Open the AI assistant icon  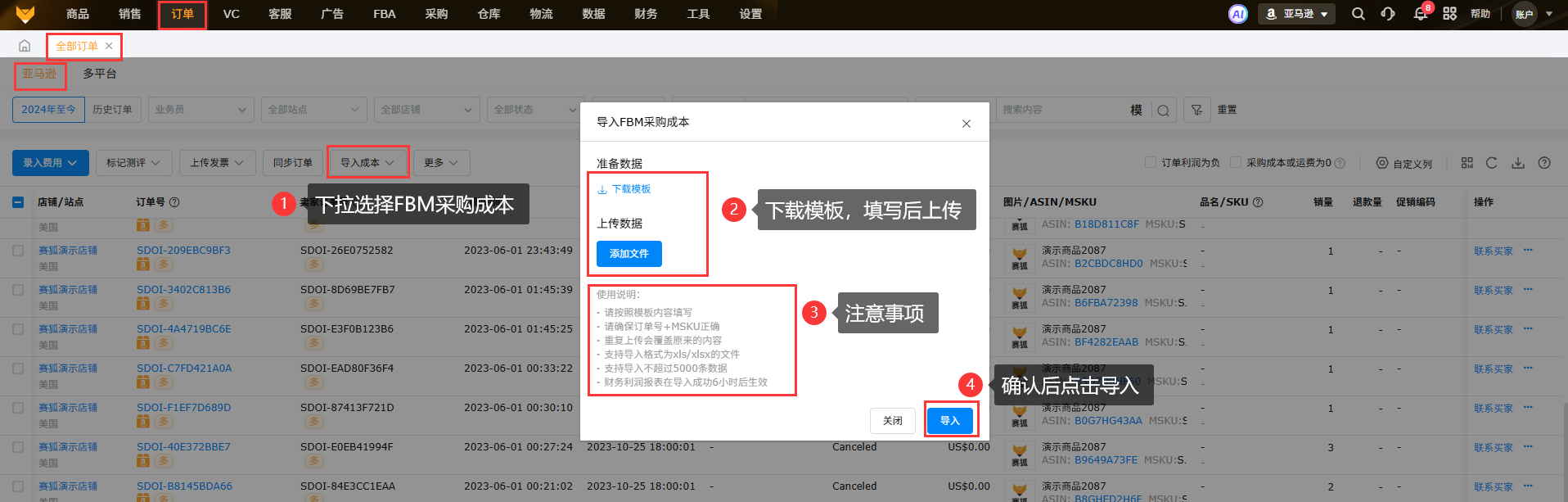(1238, 14)
